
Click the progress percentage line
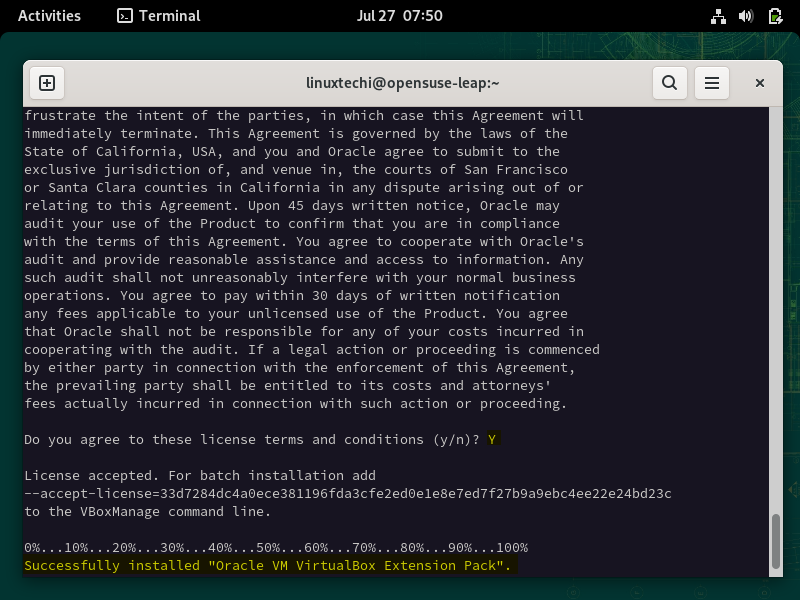[276, 547]
